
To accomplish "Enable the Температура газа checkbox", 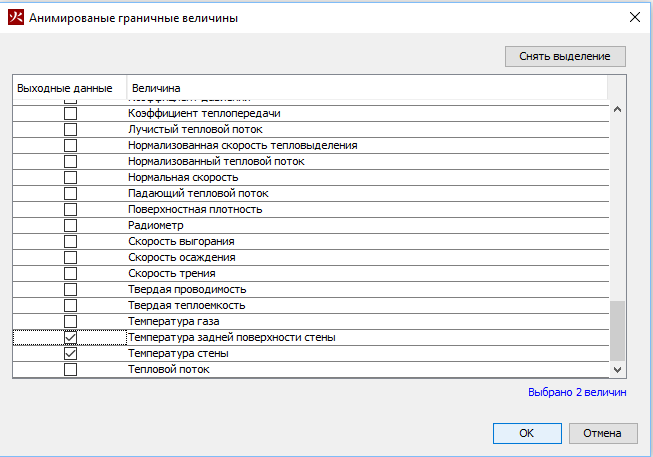I will (70, 322).
